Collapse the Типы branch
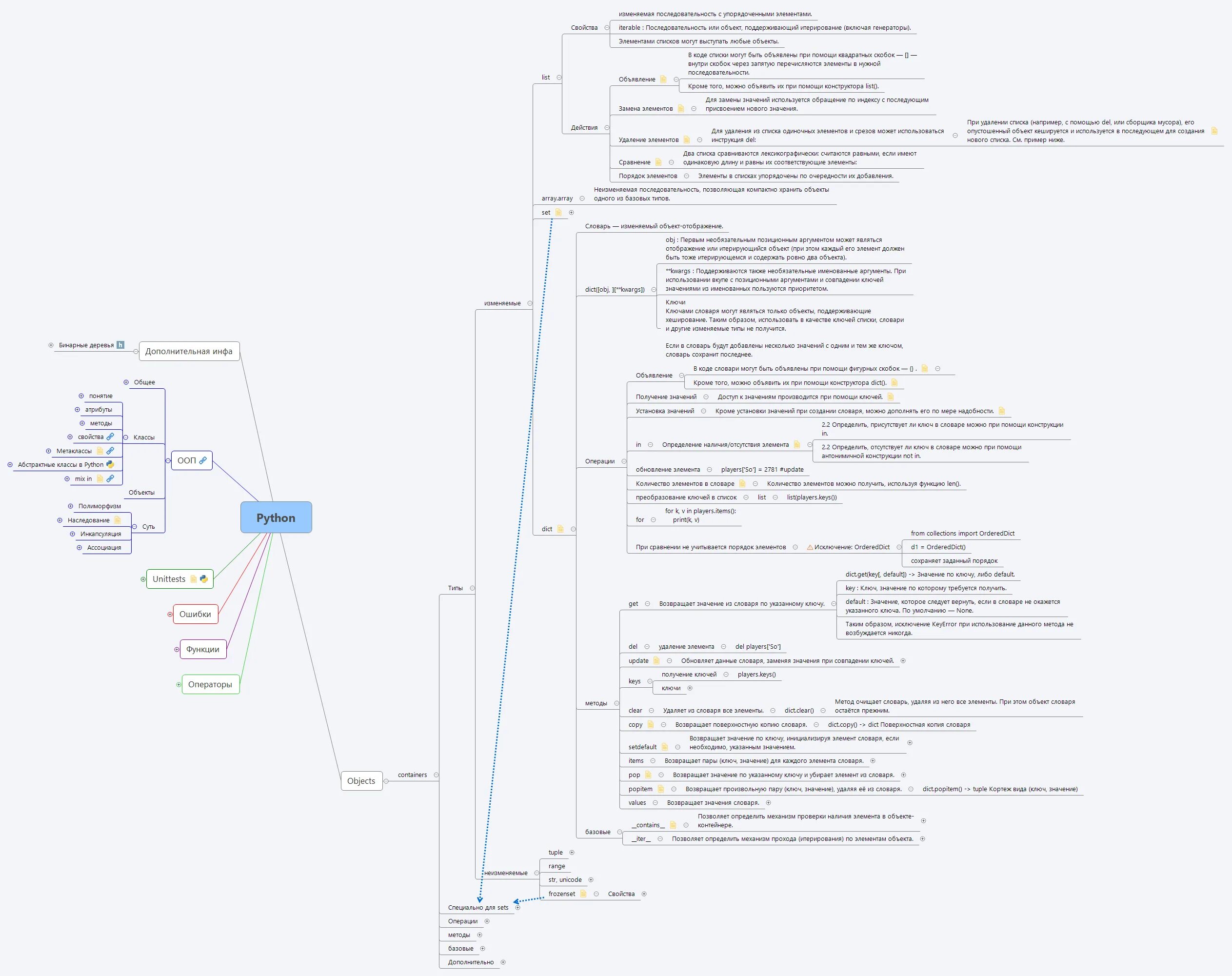The width and height of the screenshot is (1232, 976). pyautogui.click(x=472, y=588)
